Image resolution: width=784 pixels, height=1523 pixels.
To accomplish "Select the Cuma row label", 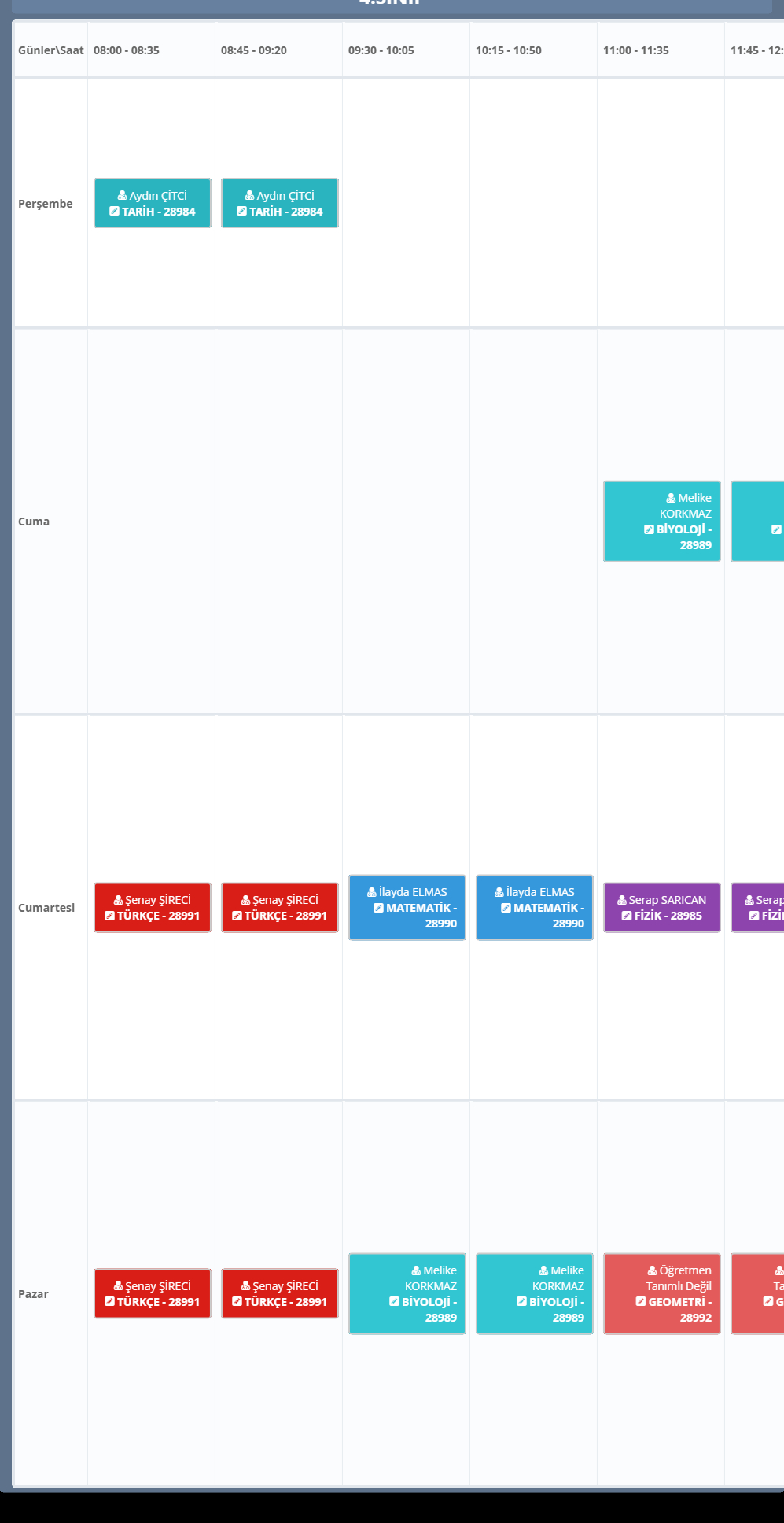I will 34,522.
